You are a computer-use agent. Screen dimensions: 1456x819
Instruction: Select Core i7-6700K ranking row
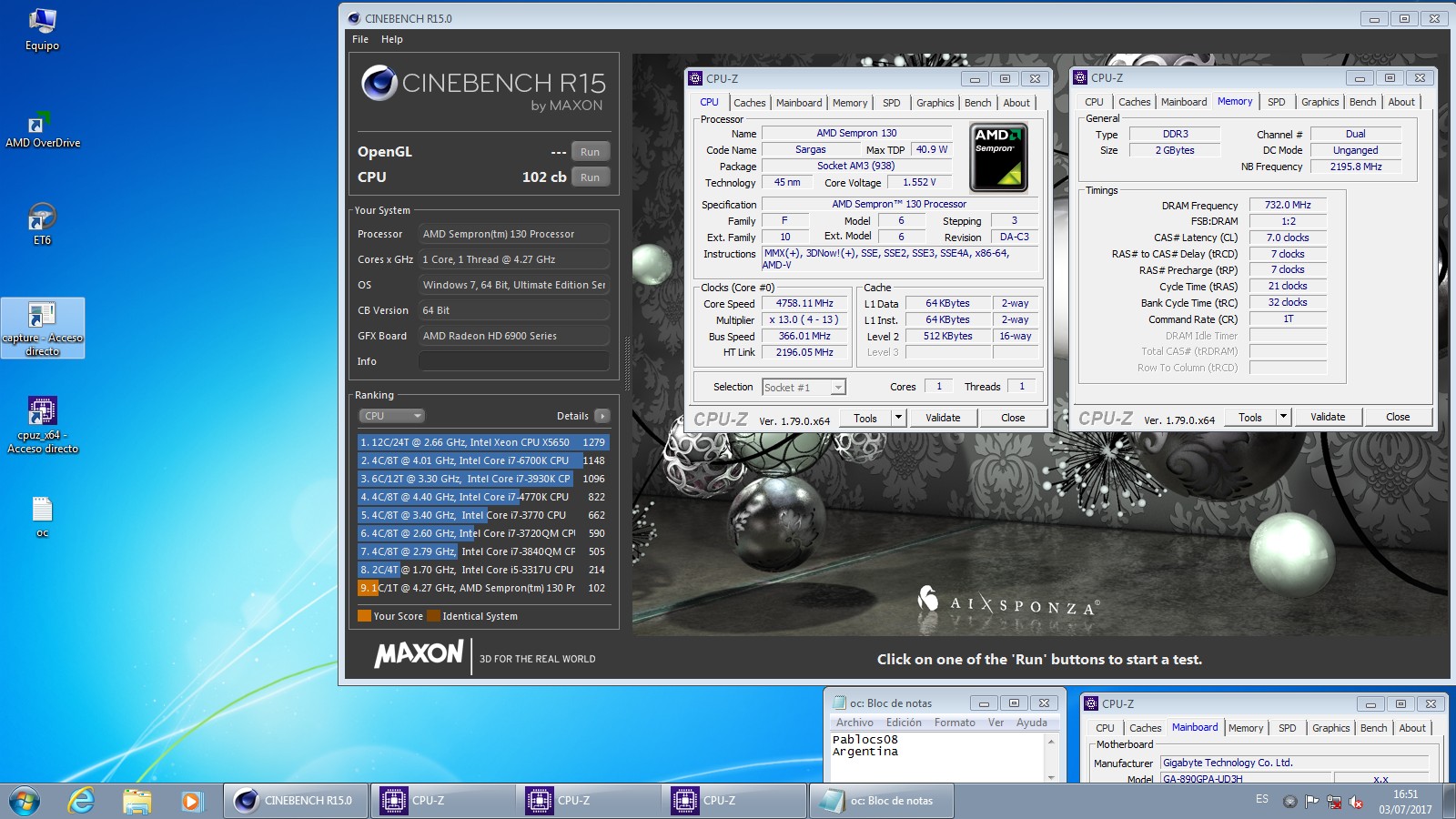click(x=483, y=460)
